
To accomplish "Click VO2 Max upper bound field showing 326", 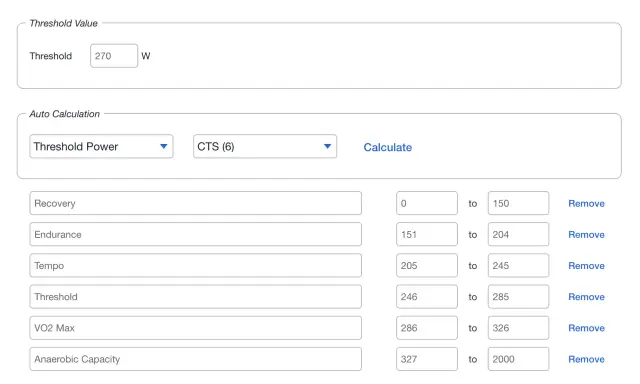I will pos(518,328).
